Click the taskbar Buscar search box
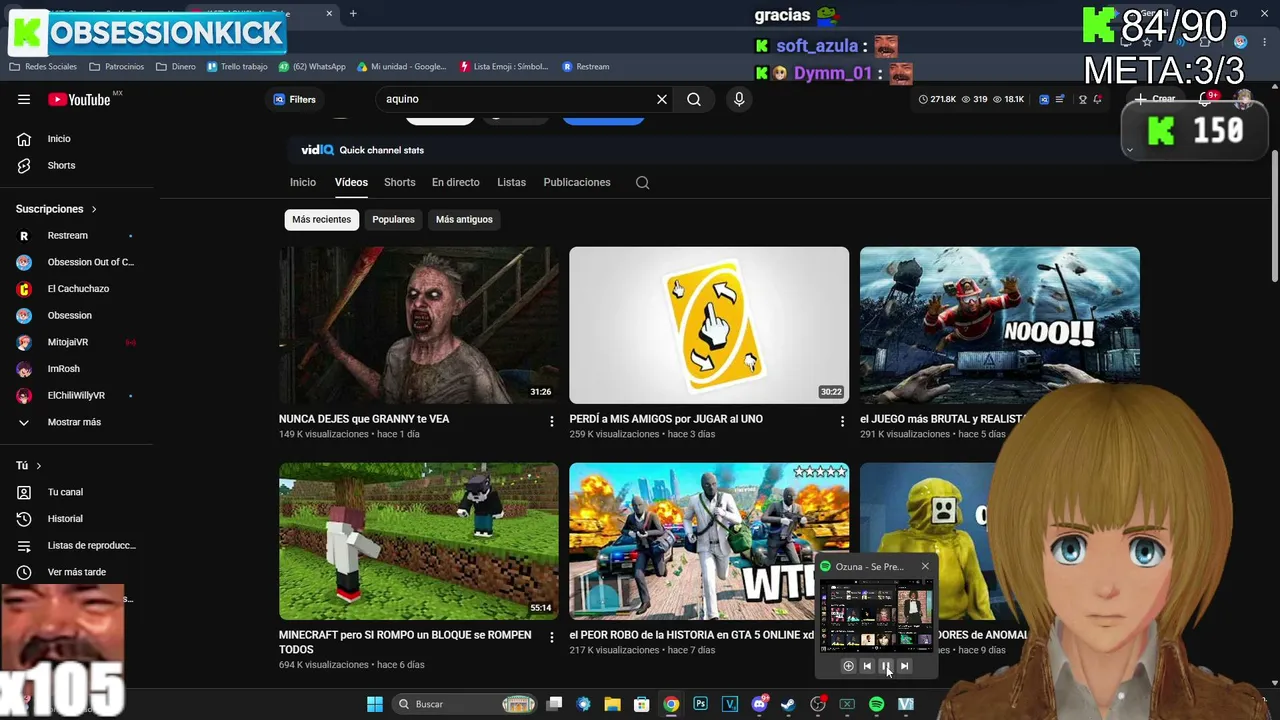 pyautogui.click(x=465, y=704)
